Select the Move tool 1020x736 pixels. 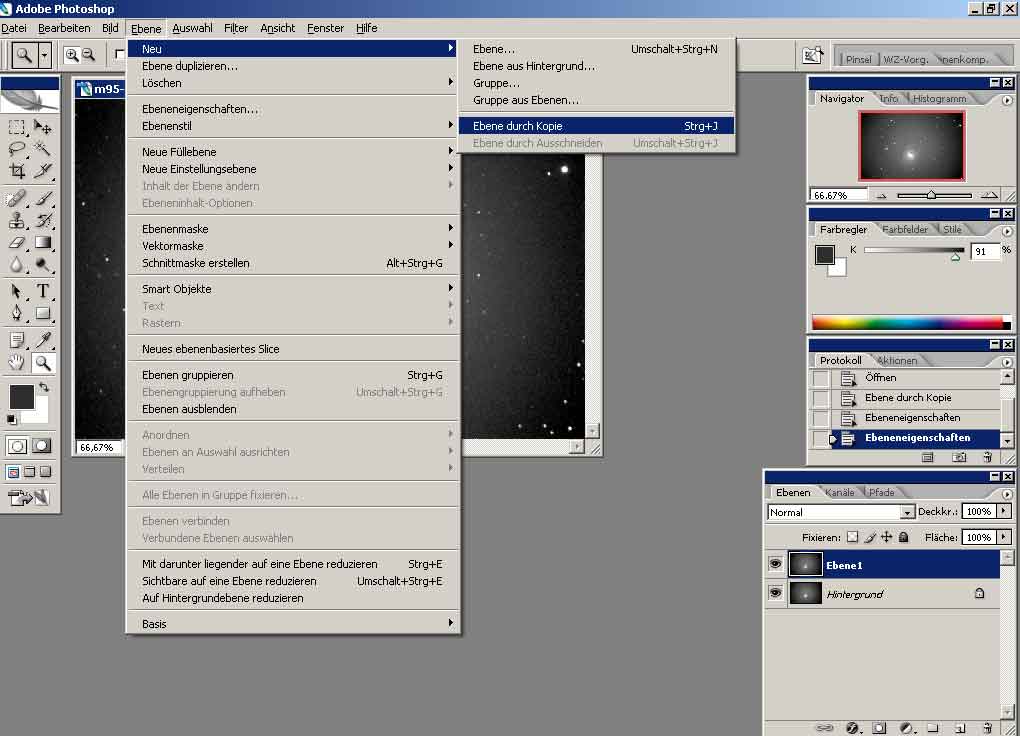(43, 127)
